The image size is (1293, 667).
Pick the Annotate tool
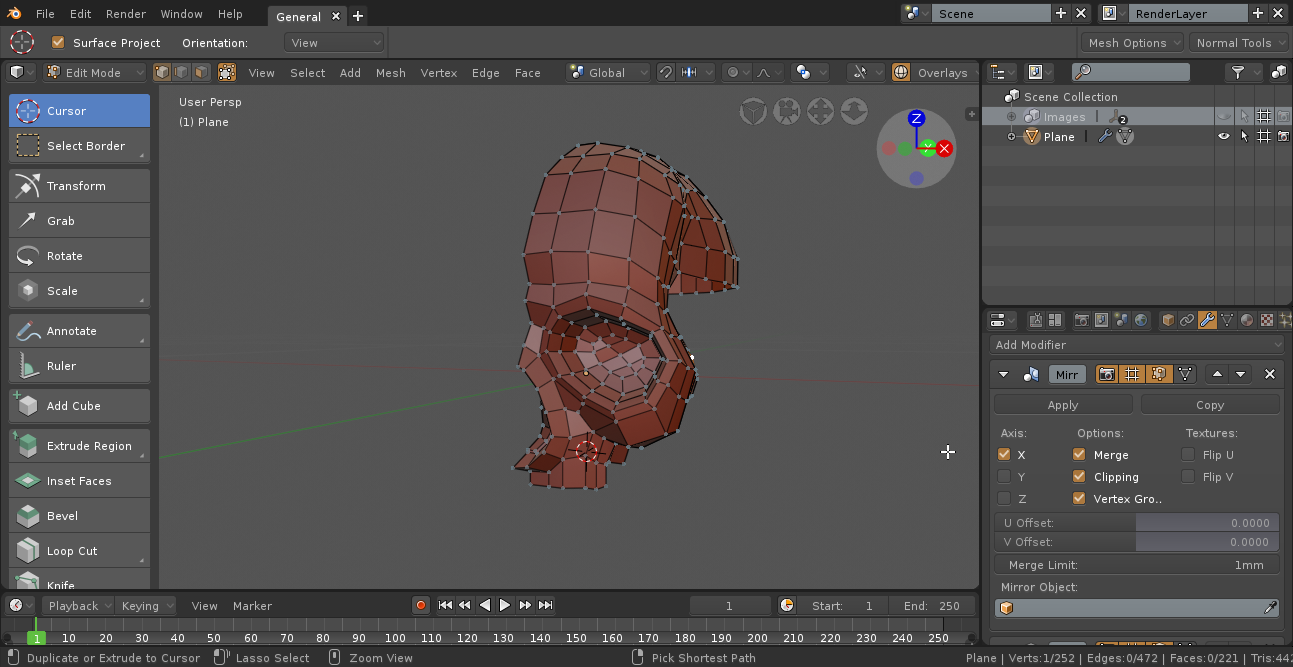click(x=79, y=331)
